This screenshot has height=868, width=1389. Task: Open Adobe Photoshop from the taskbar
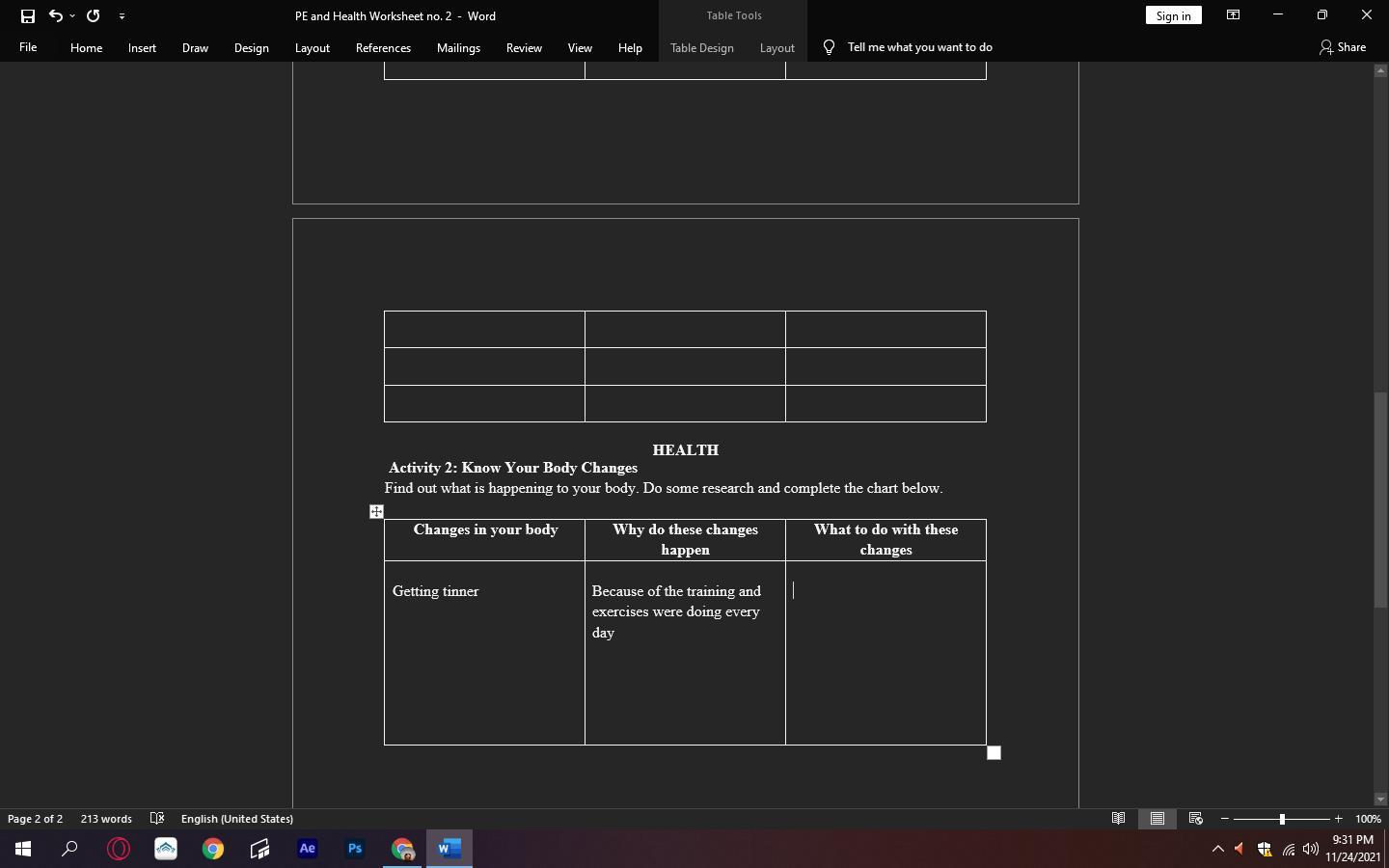[x=355, y=849]
